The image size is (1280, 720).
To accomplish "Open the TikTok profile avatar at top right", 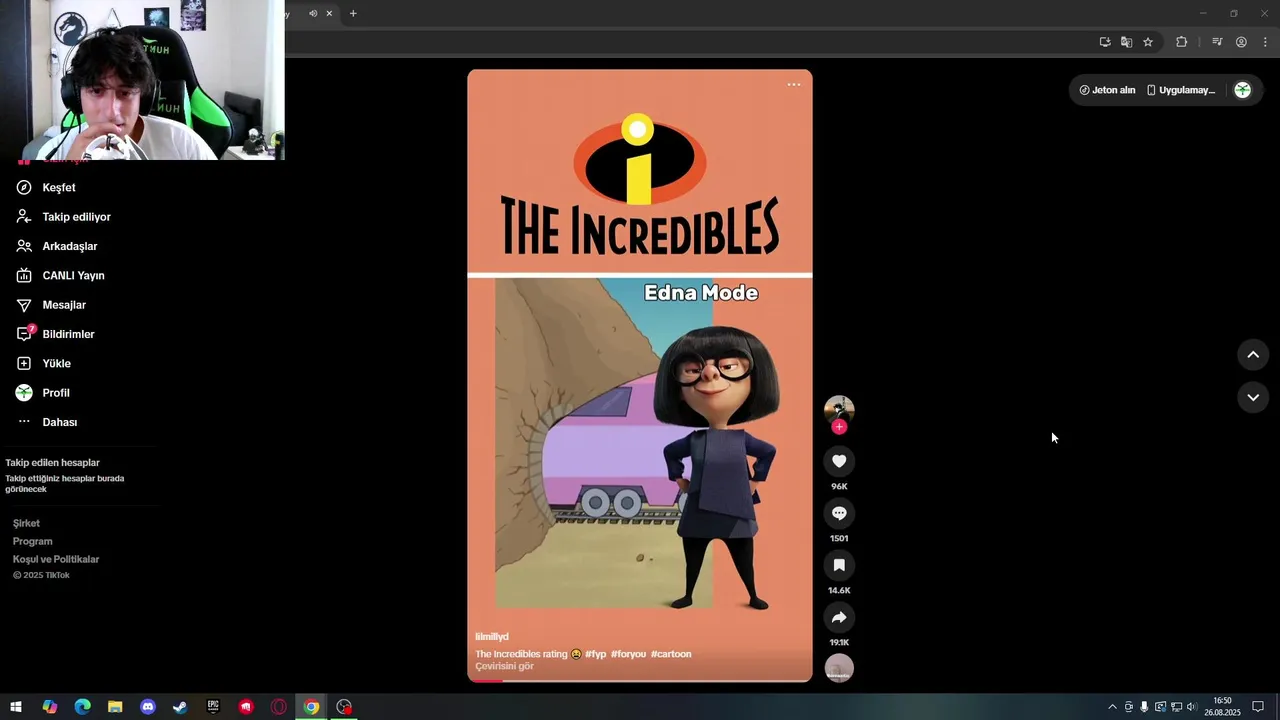I will pos(1242,90).
